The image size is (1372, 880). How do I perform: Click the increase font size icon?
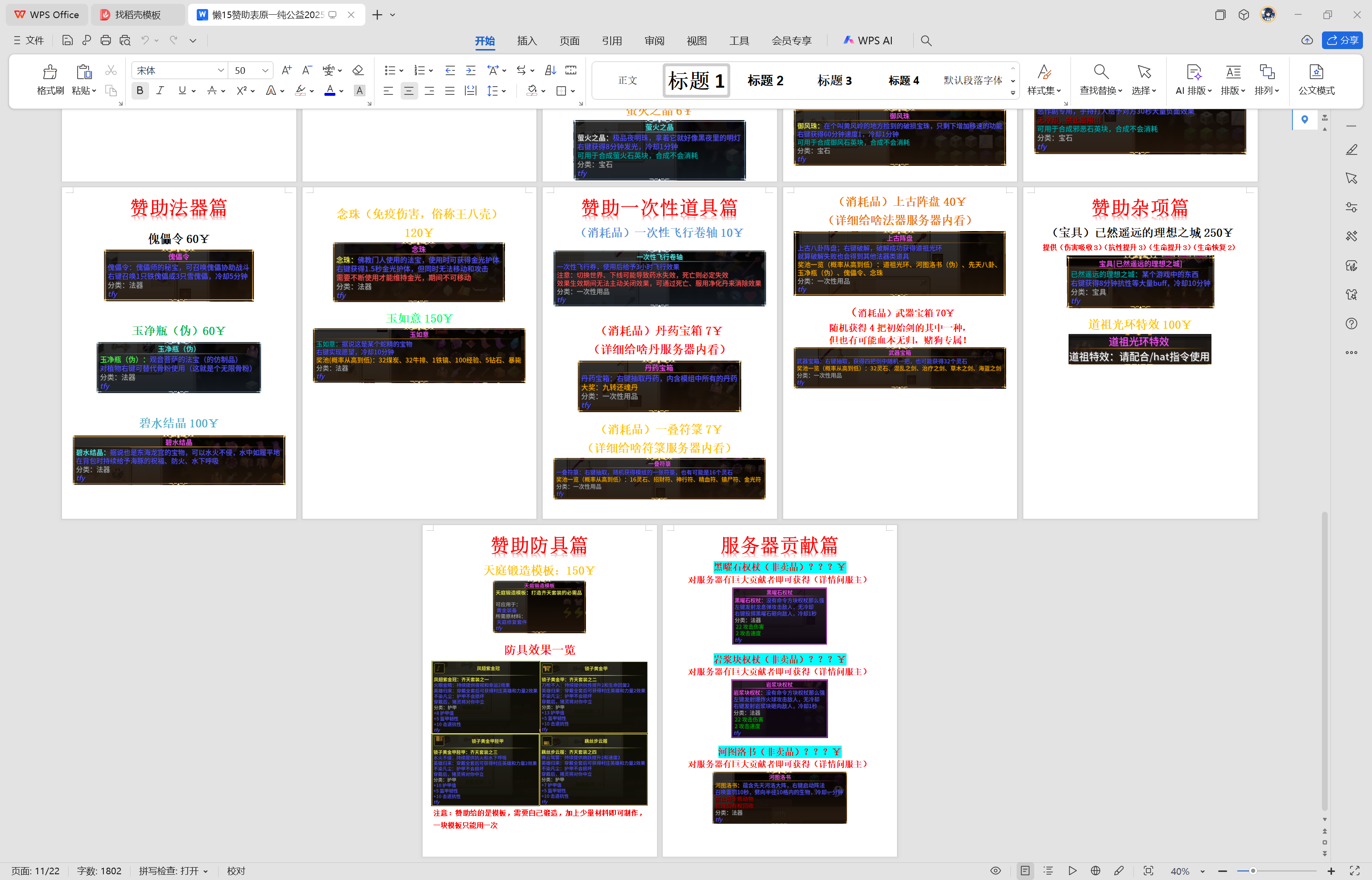pos(287,71)
